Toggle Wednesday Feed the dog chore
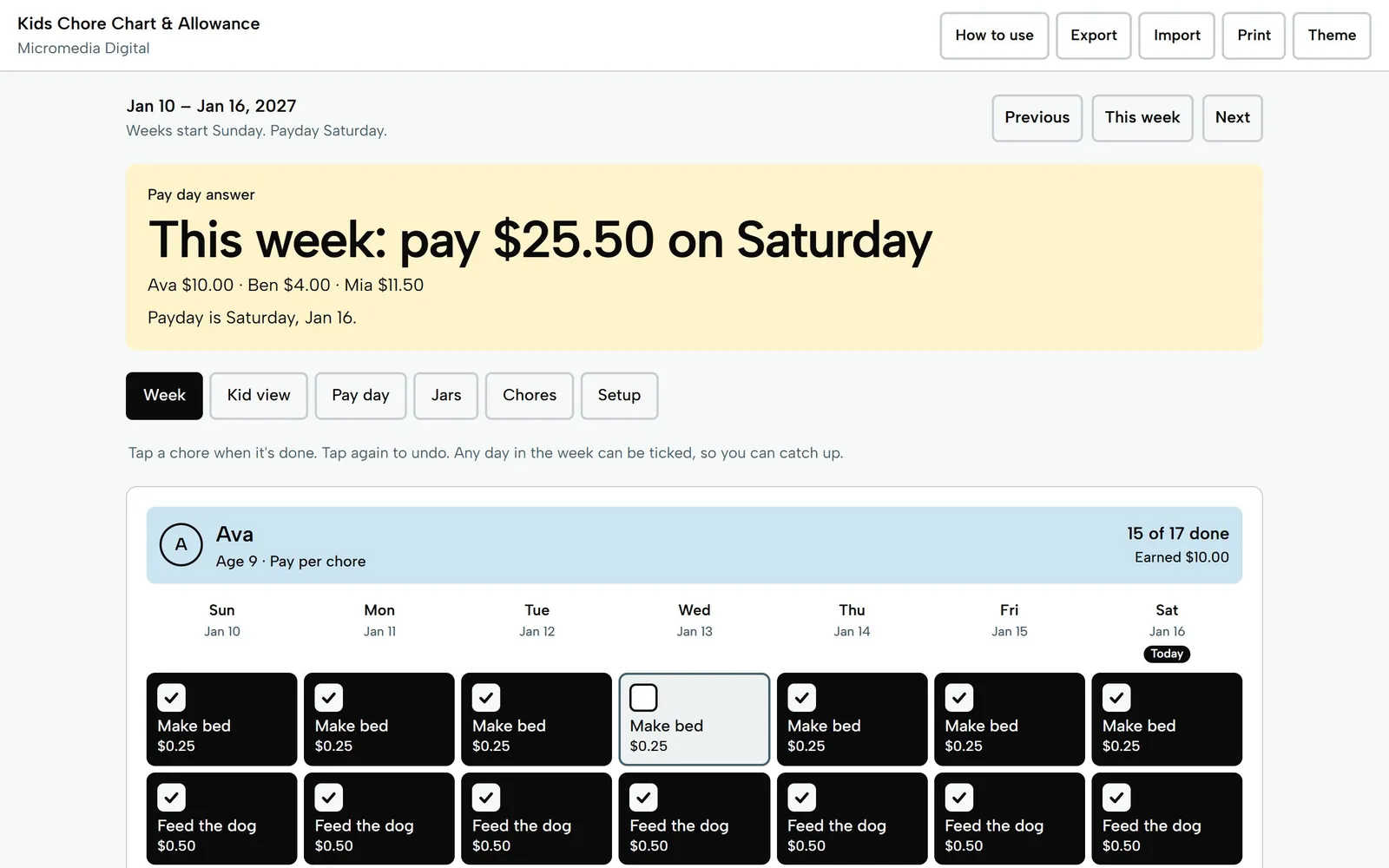This screenshot has height=868, width=1389. (694, 819)
